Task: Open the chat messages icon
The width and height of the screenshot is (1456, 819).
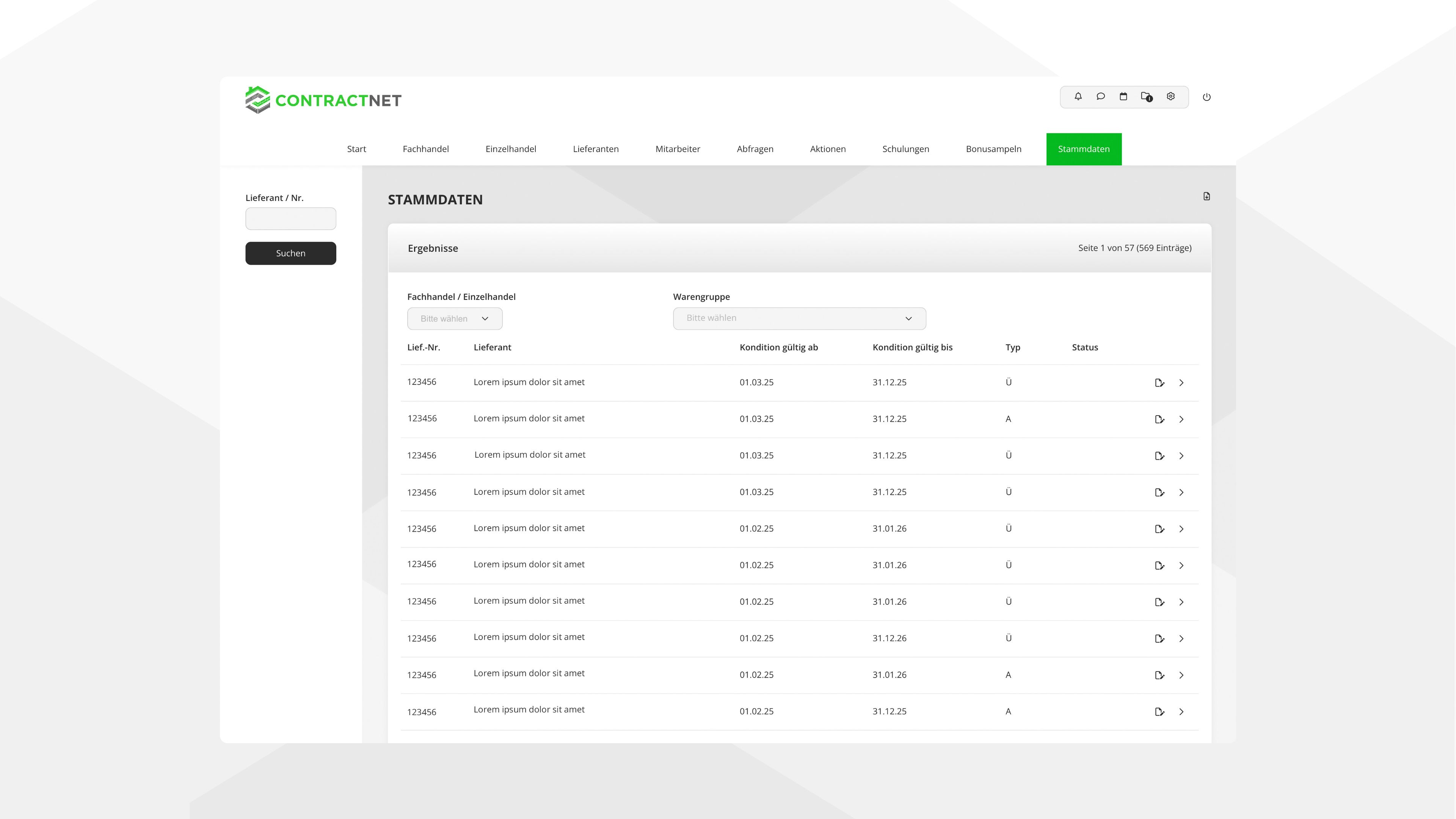Action: point(1100,96)
